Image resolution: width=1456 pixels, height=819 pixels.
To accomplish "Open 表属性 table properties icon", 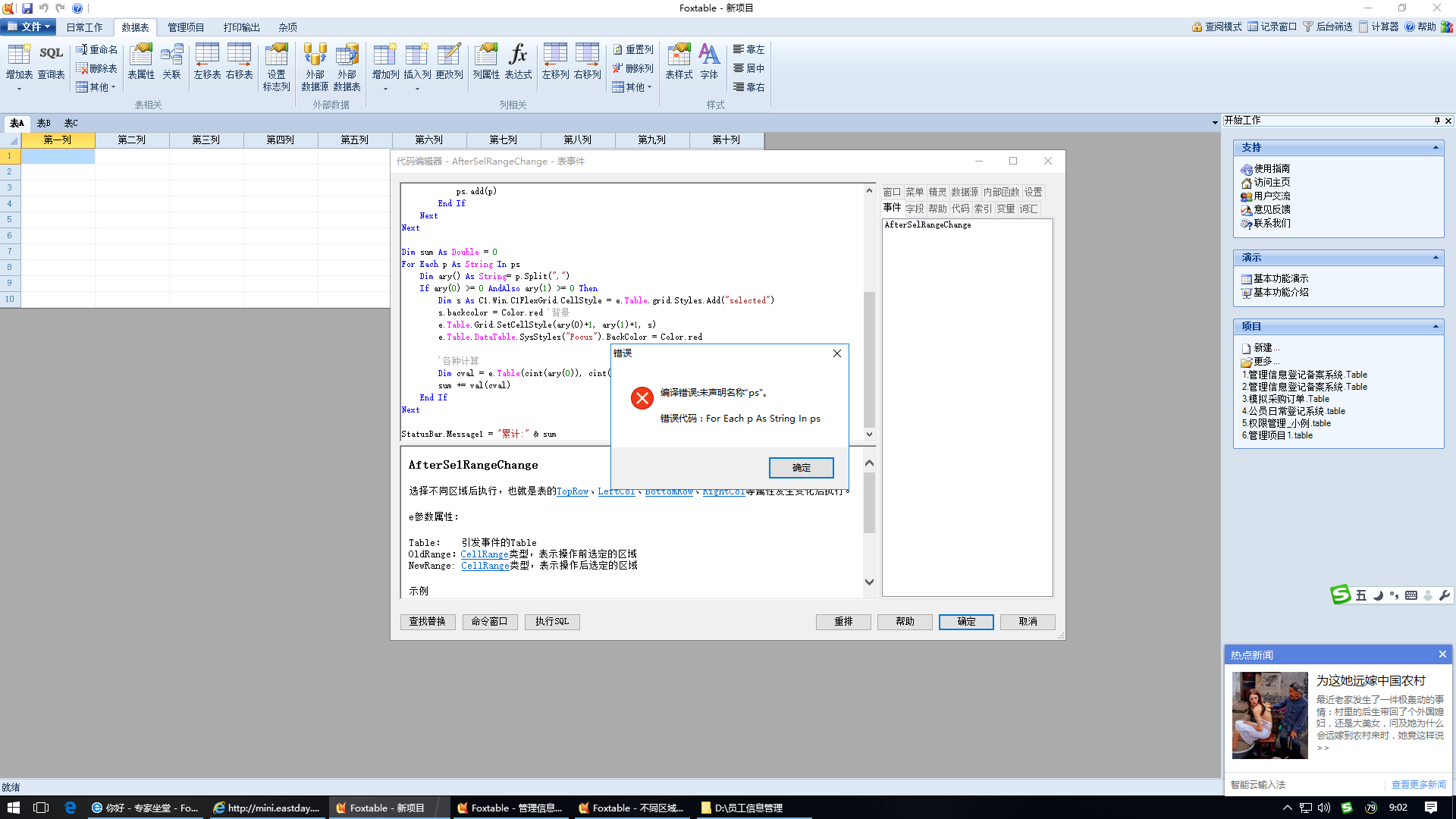I will [141, 61].
